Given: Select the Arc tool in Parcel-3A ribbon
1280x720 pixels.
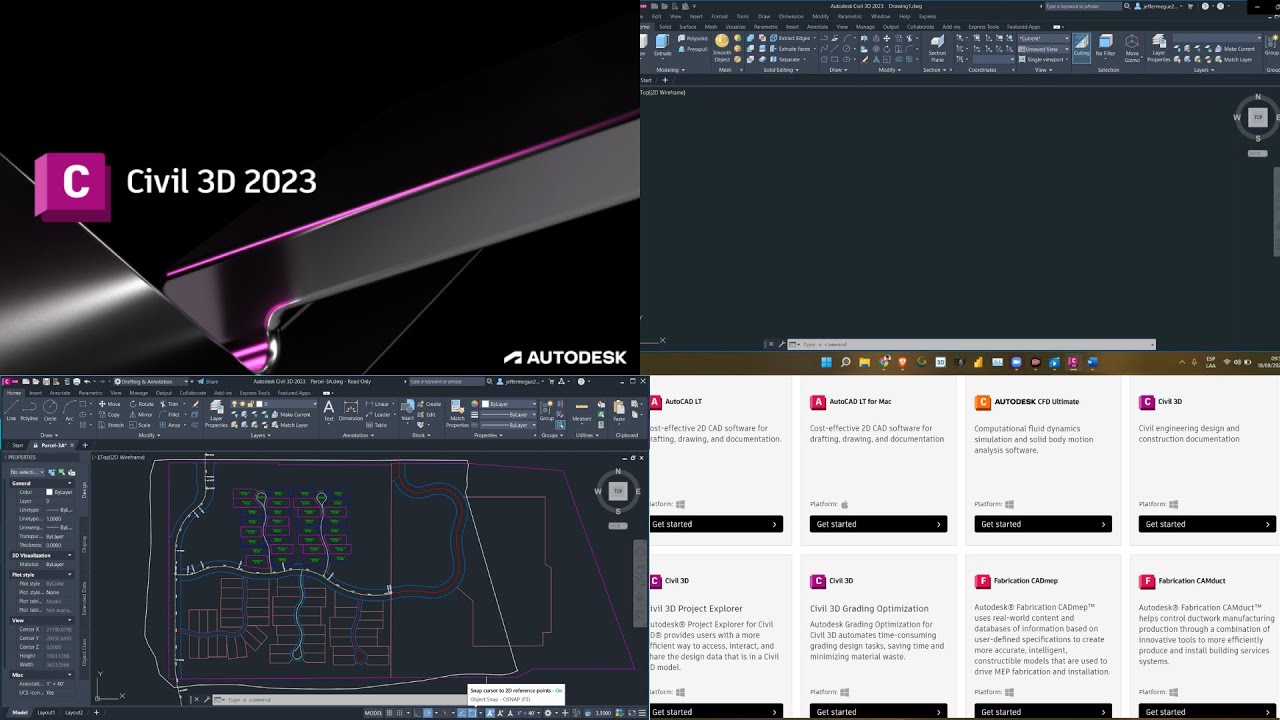Looking at the screenshot, I should tap(69, 410).
